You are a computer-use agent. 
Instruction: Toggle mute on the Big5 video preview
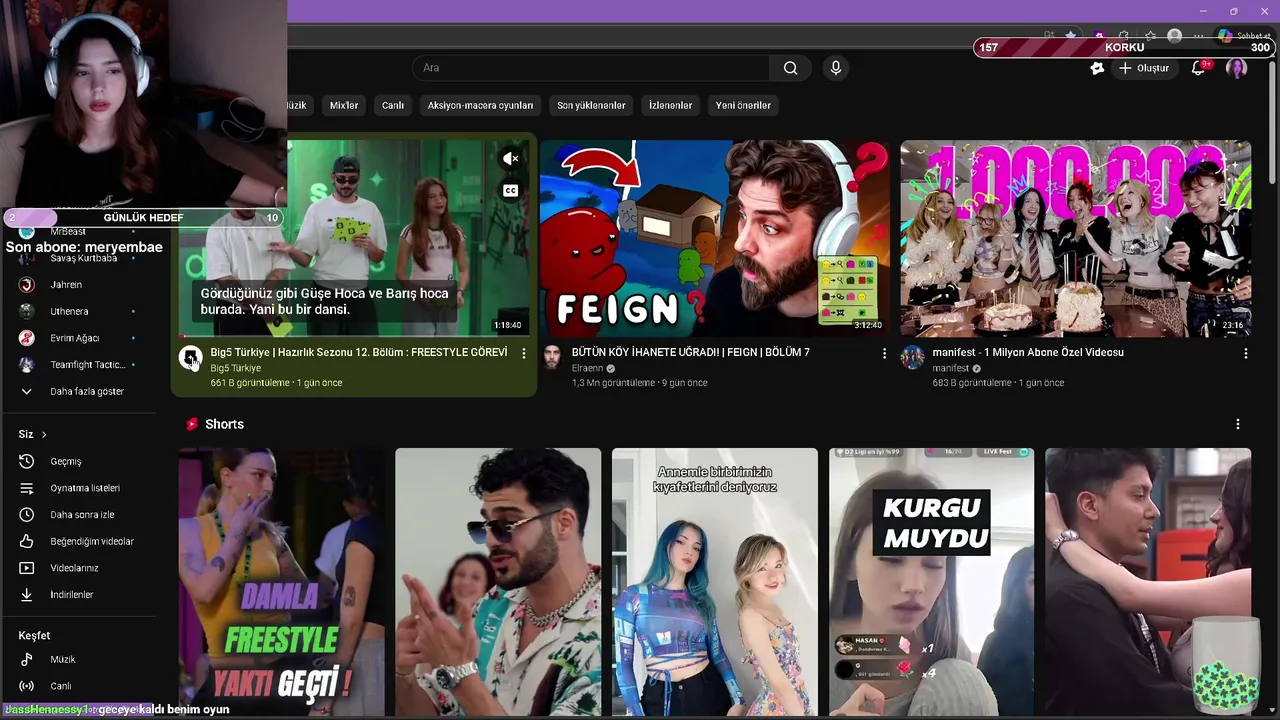point(510,158)
